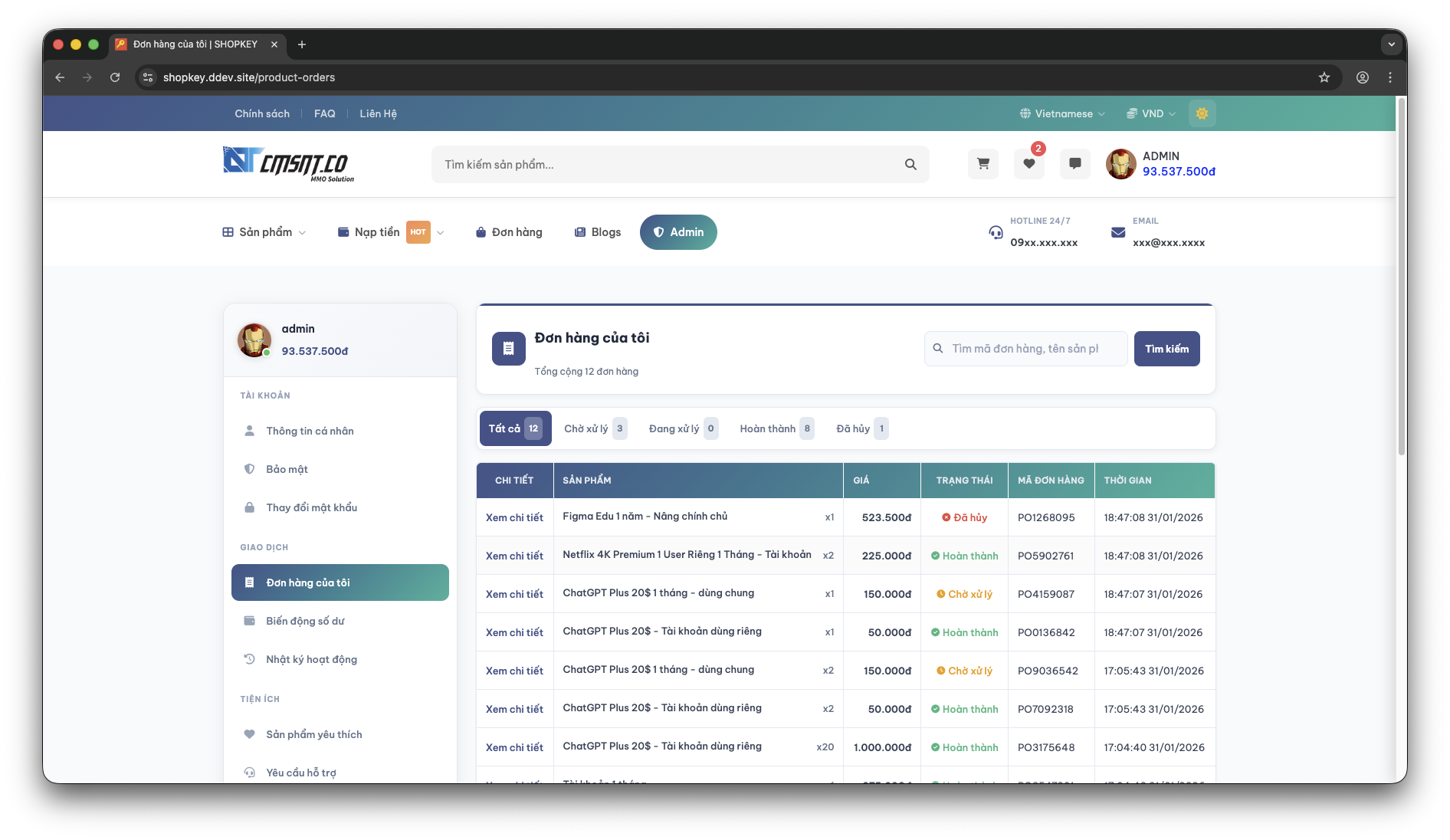Toggle the light/dark theme sun button
The image size is (1450, 840).
1202,113
